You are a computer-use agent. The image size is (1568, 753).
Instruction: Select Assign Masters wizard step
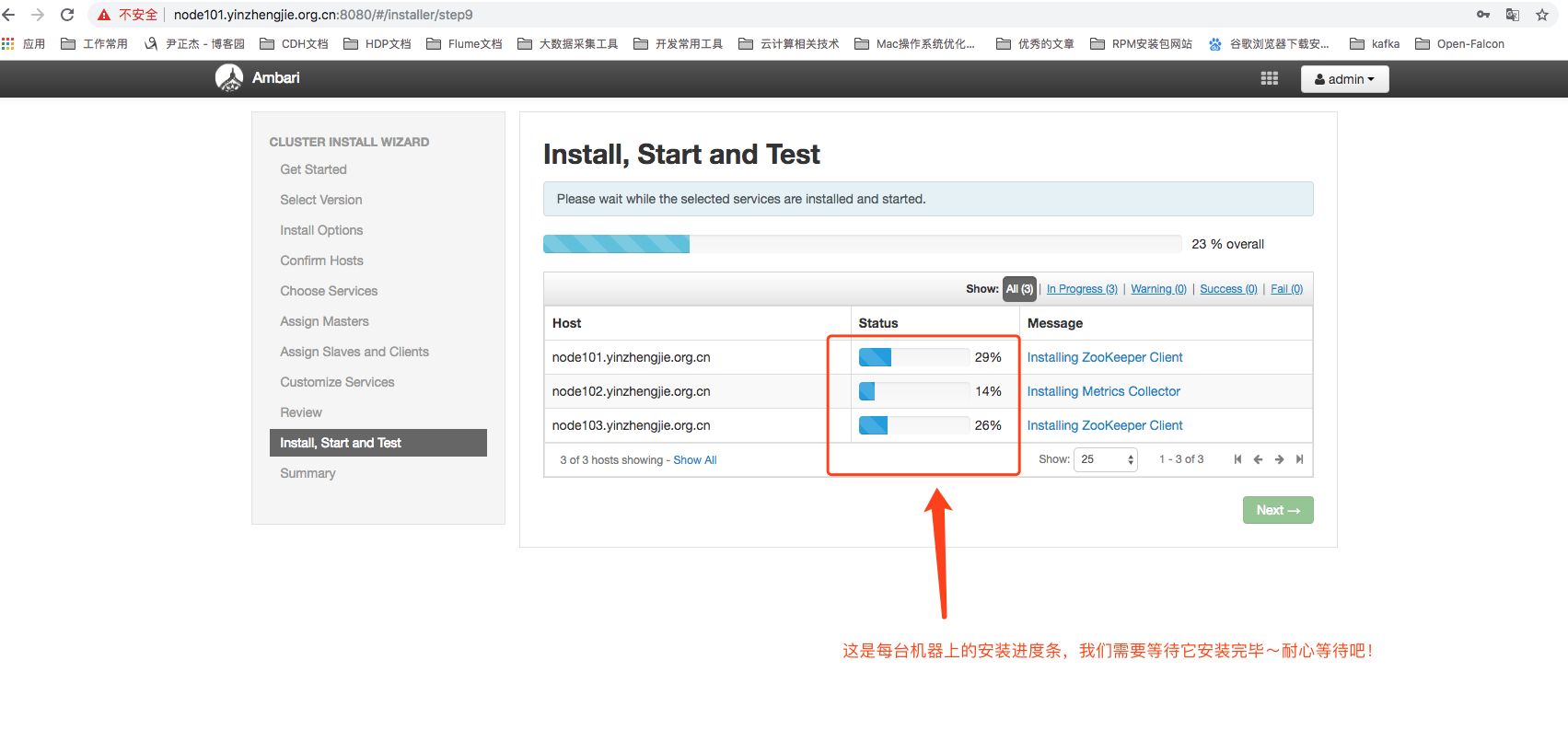click(x=324, y=321)
